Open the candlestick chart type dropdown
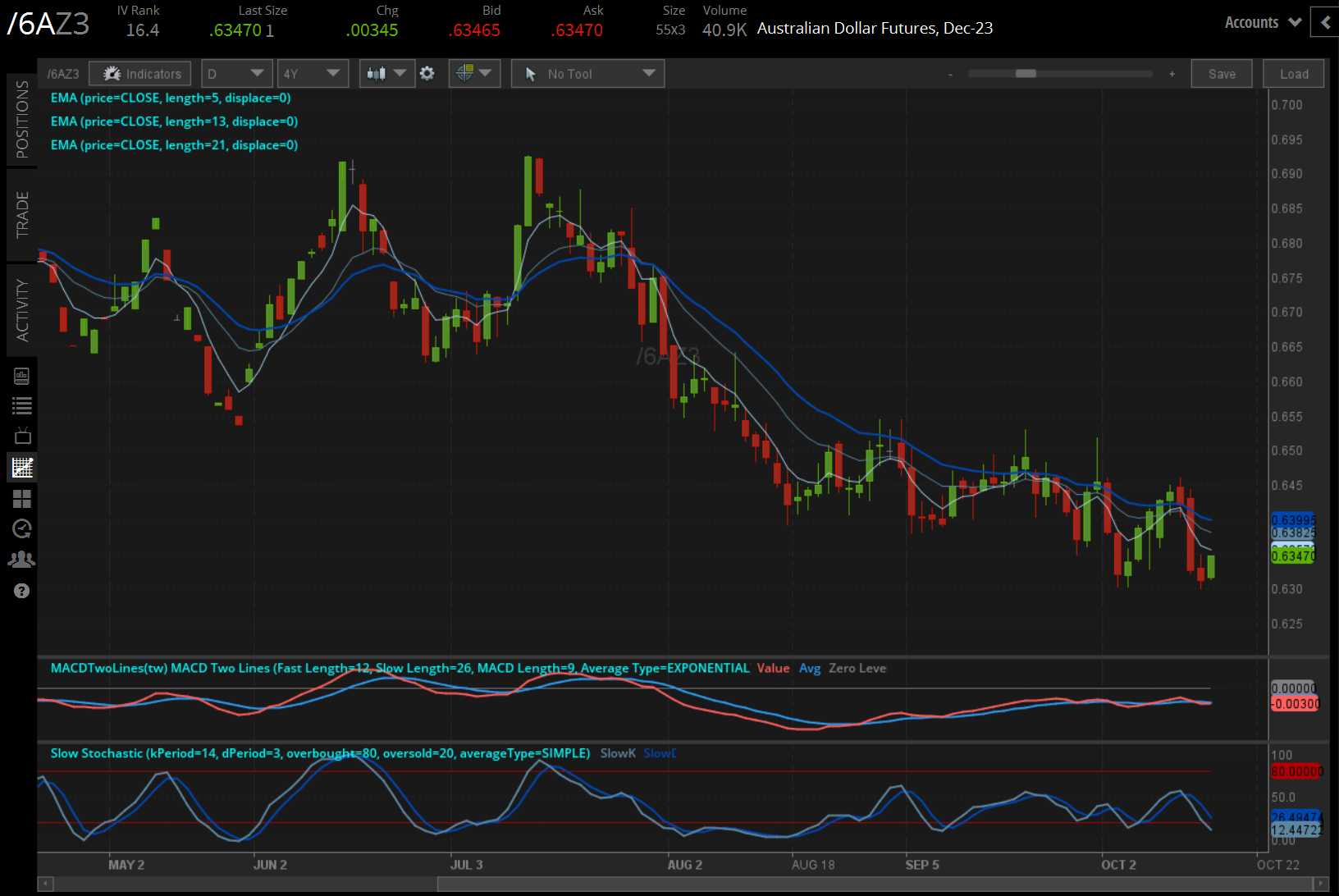This screenshot has width=1339, height=896. (x=386, y=74)
